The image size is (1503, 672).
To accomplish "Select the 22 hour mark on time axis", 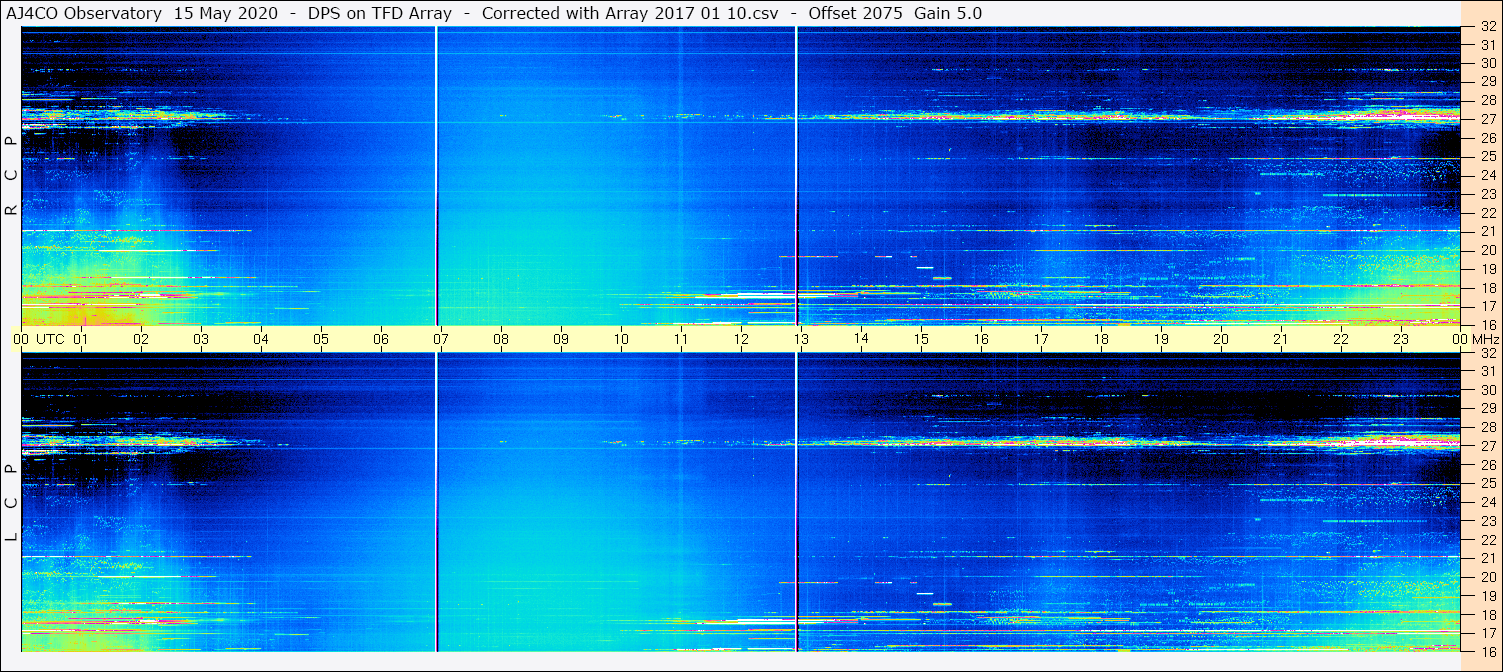I will (x=1341, y=339).
